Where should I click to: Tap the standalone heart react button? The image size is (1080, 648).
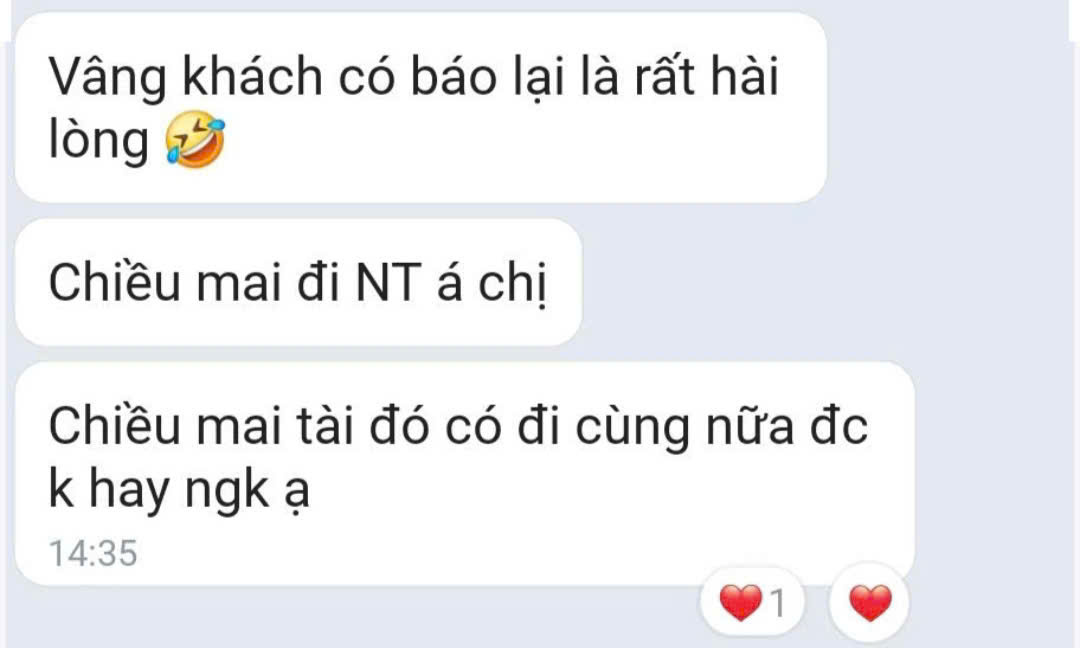click(870, 603)
